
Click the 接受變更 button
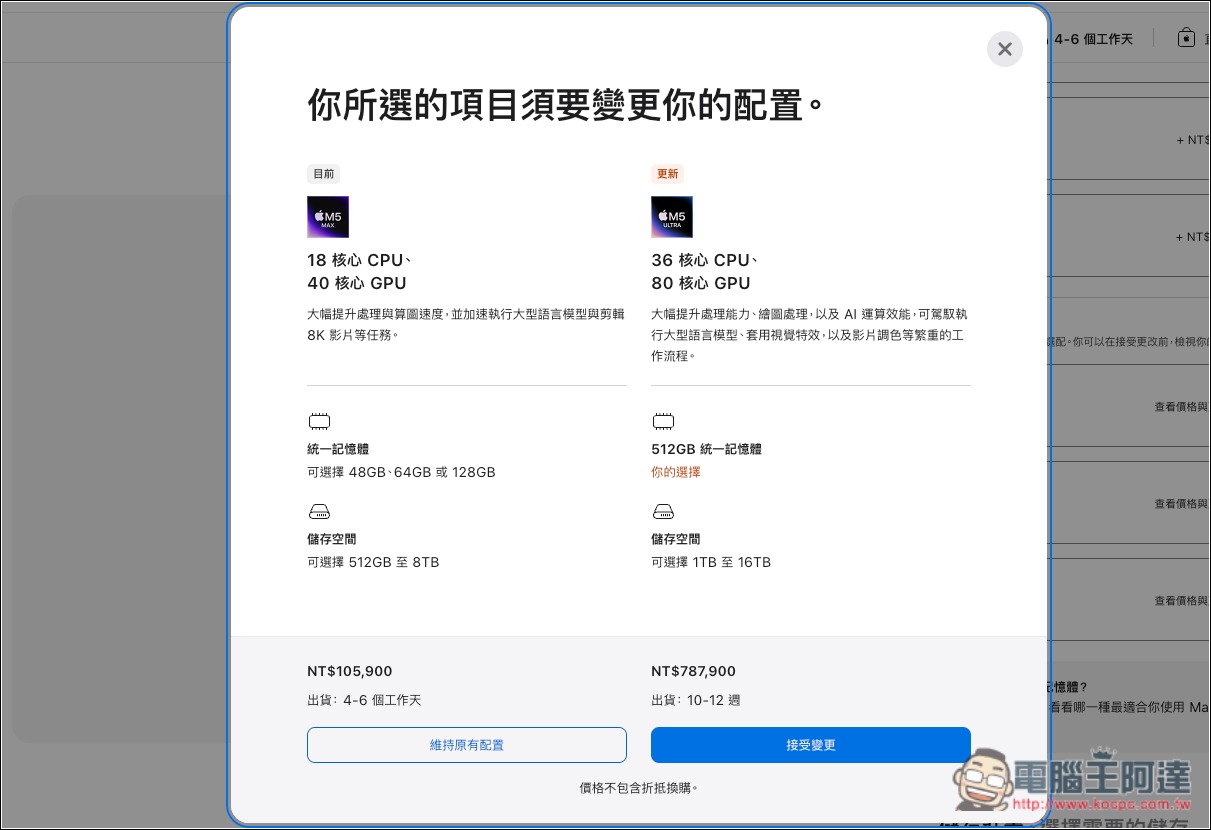(811, 745)
